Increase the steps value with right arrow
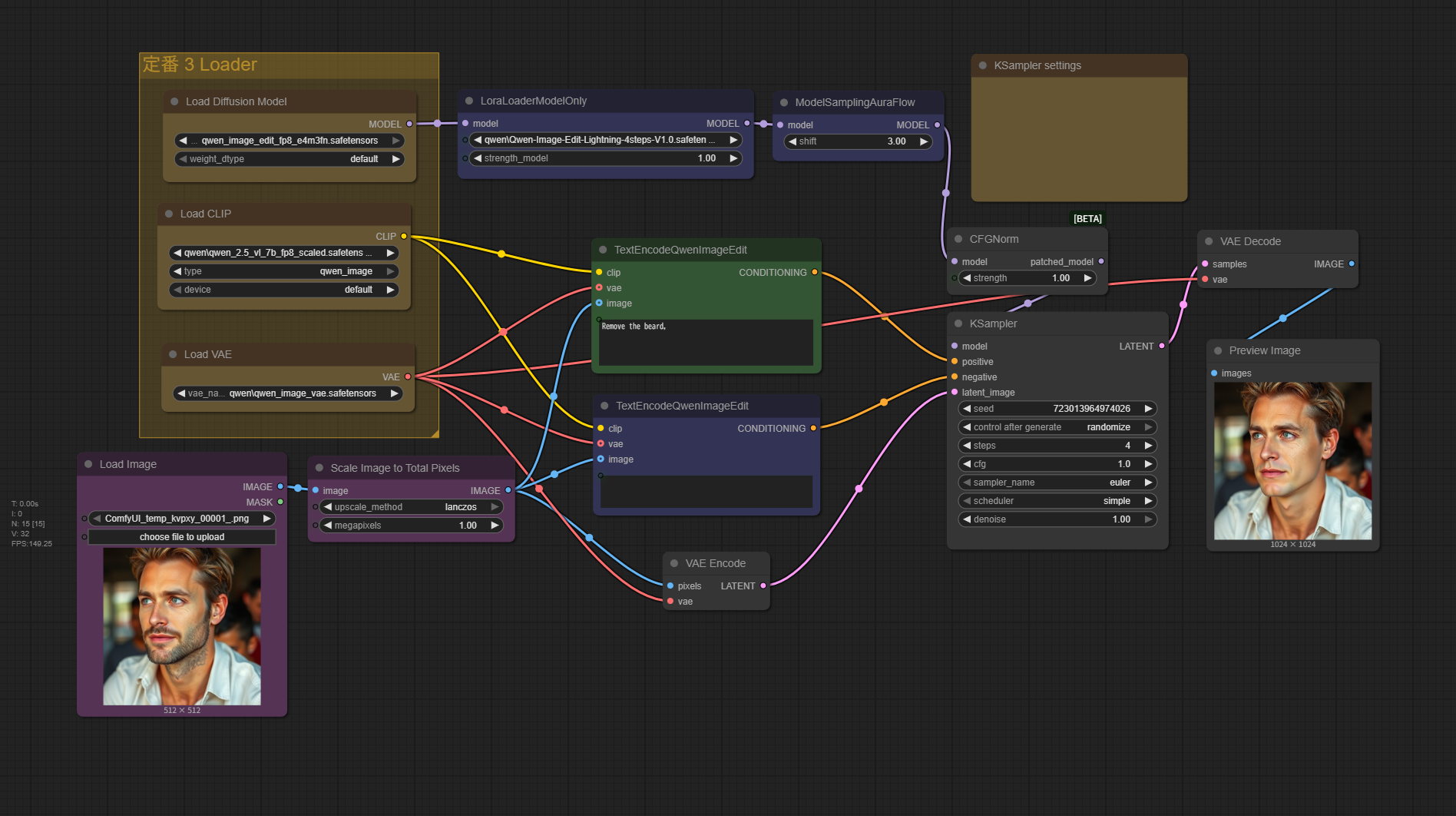 [x=1148, y=446]
